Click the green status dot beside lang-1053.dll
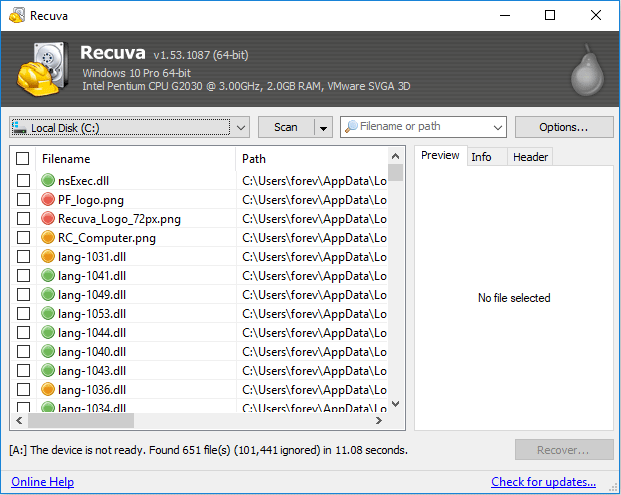Viewport: 621px width, 495px height. point(48,313)
